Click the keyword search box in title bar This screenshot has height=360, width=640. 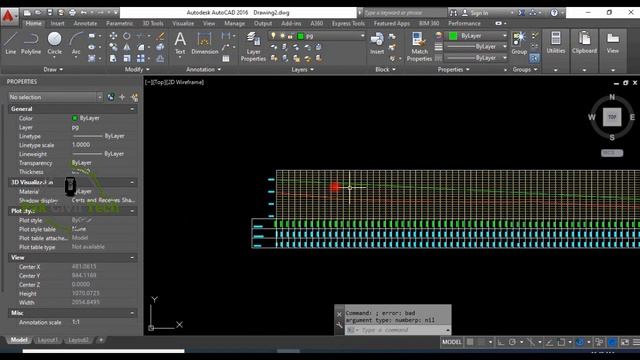(x=404, y=13)
